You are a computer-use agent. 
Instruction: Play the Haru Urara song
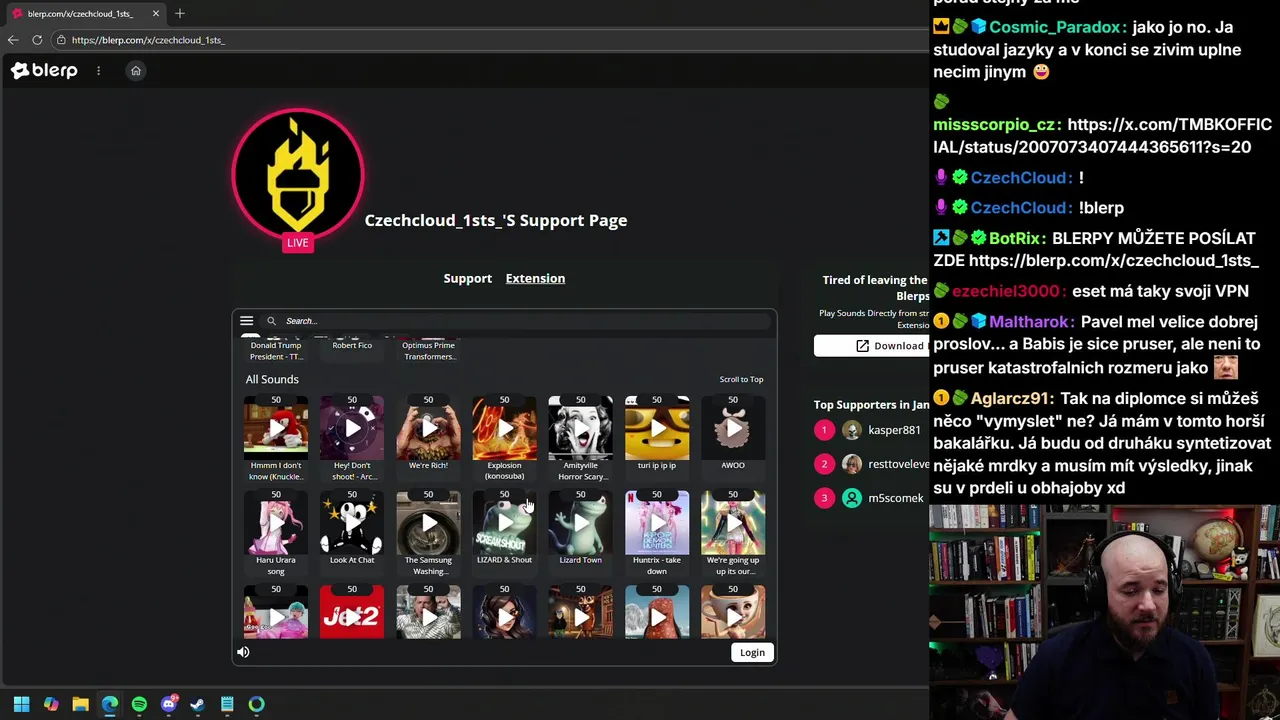point(276,523)
